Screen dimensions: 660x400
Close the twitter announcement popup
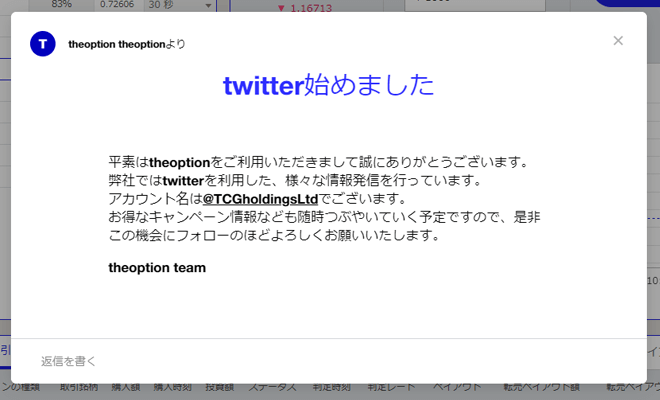(618, 41)
